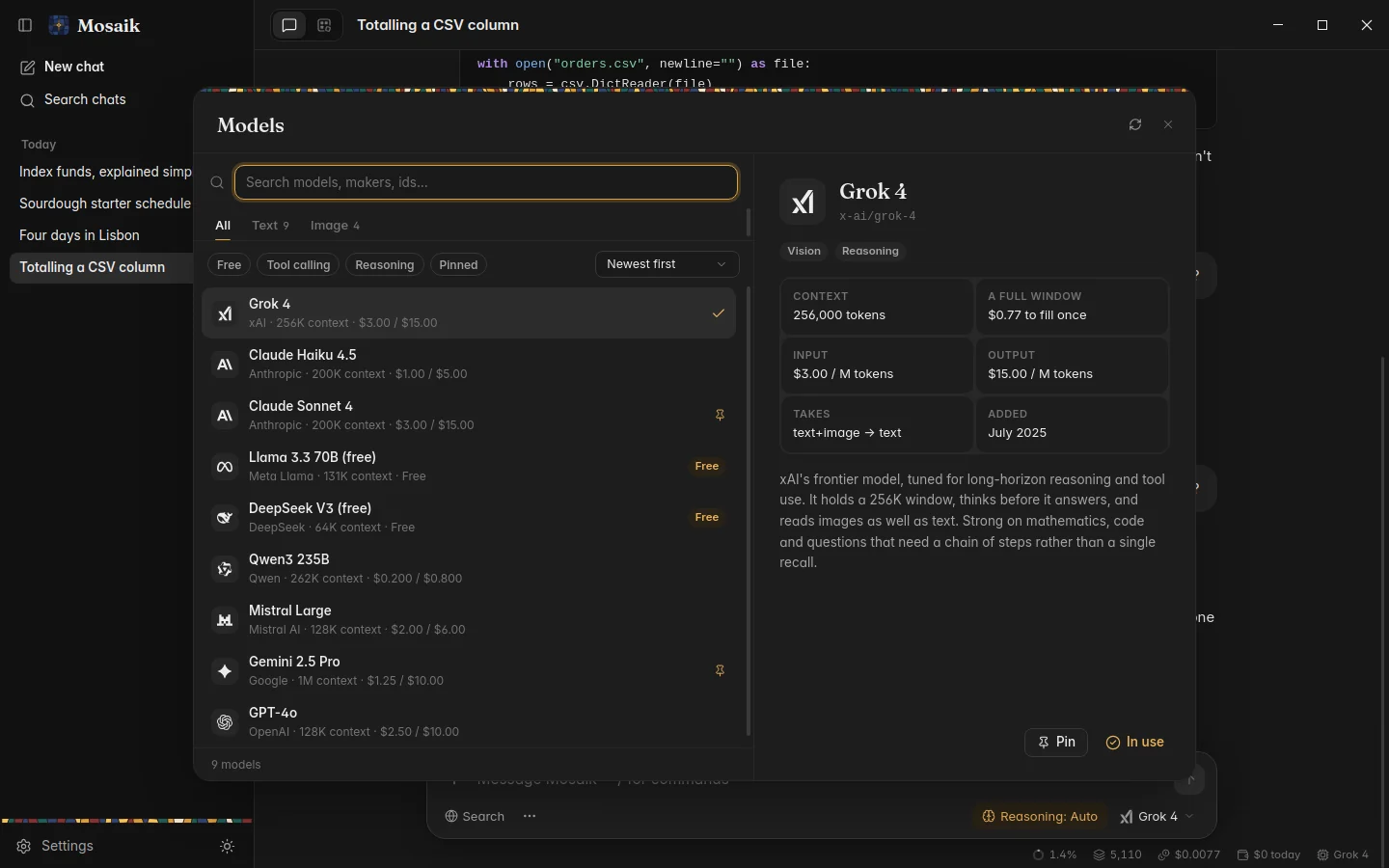Image resolution: width=1389 pixels, height=868 pixels.
Task: Click into the Search models field
Action: tap(486, 182)
